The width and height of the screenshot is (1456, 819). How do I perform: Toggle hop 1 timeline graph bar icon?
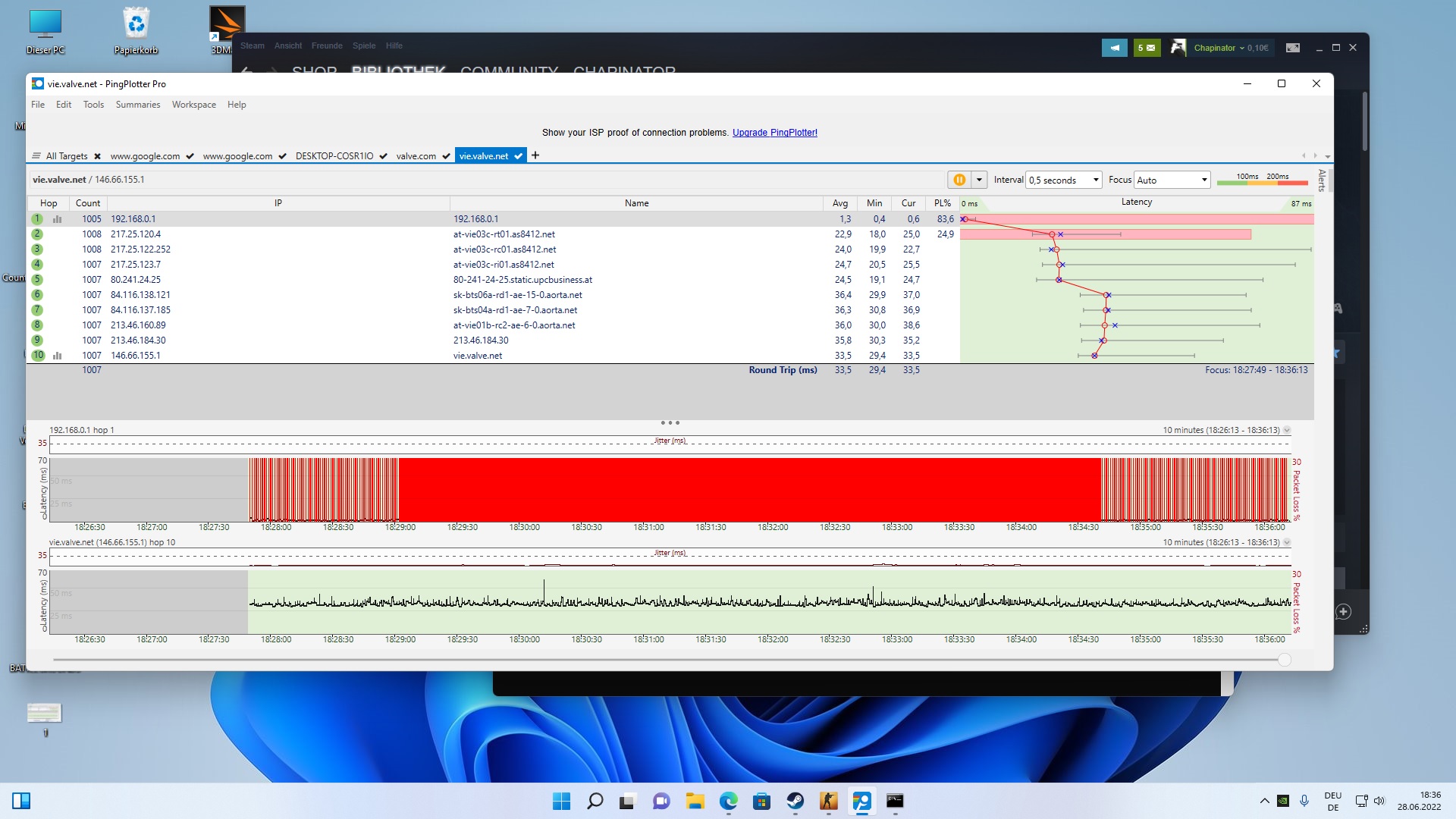point(57,219)
